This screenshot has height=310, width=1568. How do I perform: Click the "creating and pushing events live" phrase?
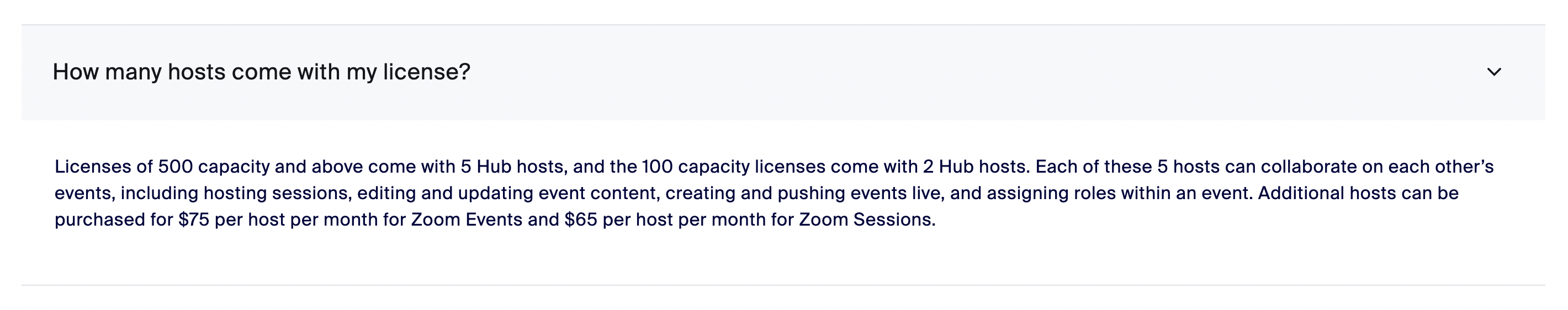(804, 193)
